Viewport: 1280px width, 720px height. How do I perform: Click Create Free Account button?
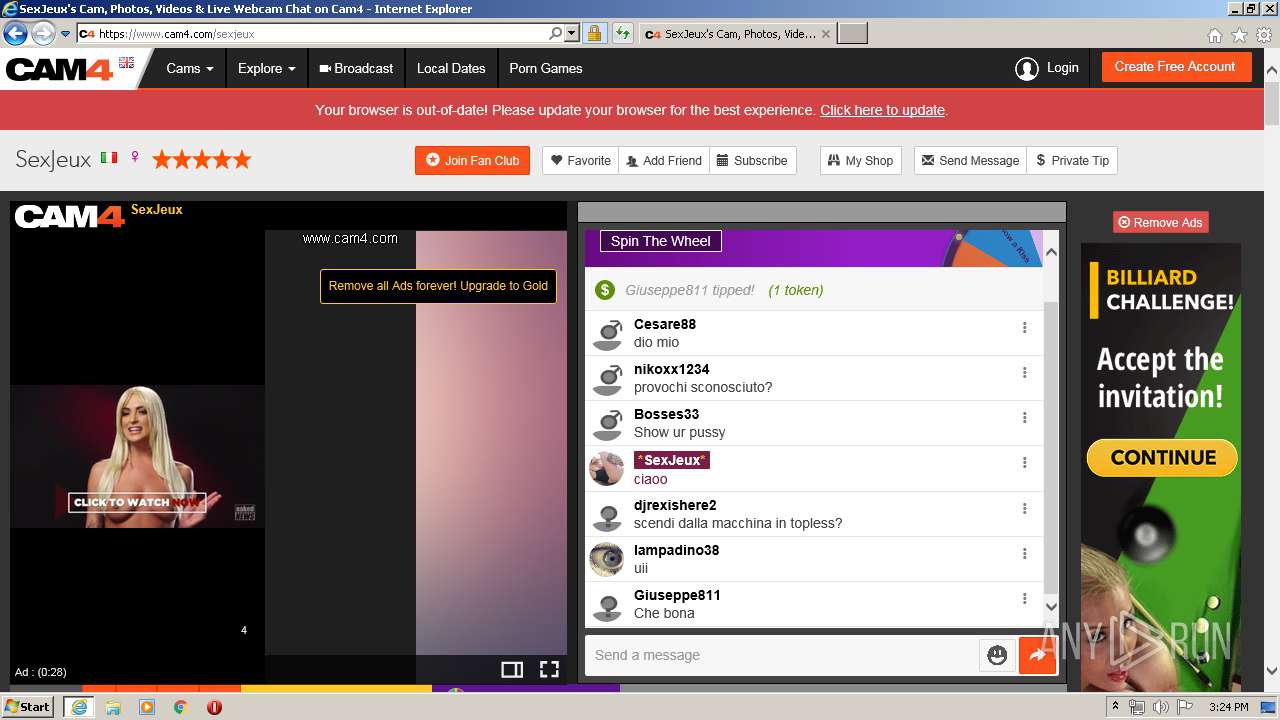pyautogui.click(x=1175, y=67)
